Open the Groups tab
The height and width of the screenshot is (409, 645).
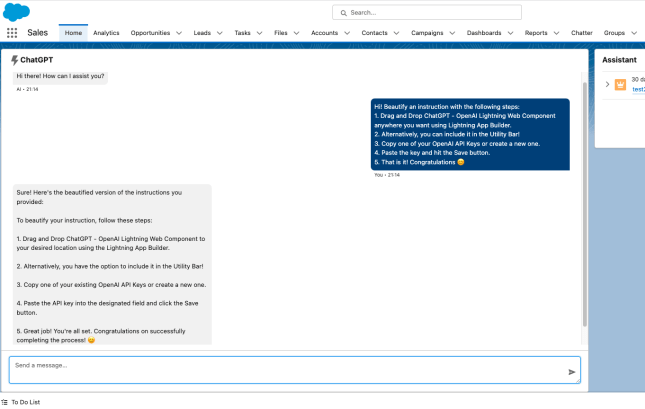[614, 33]
